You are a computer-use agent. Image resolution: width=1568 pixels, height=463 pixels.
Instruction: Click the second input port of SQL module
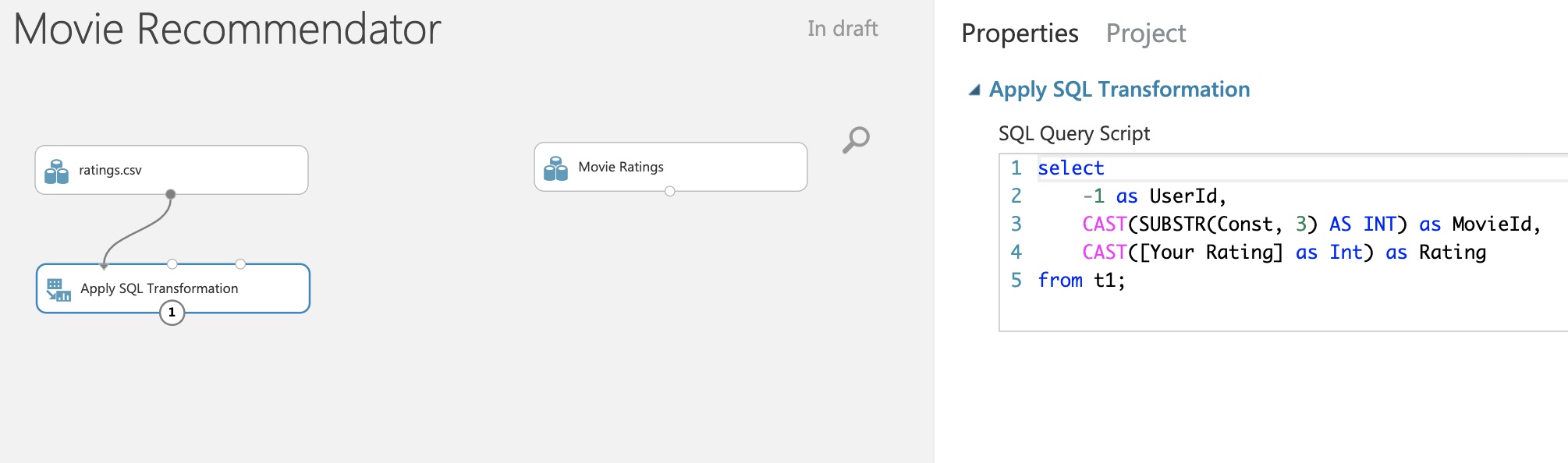[172, 264]
